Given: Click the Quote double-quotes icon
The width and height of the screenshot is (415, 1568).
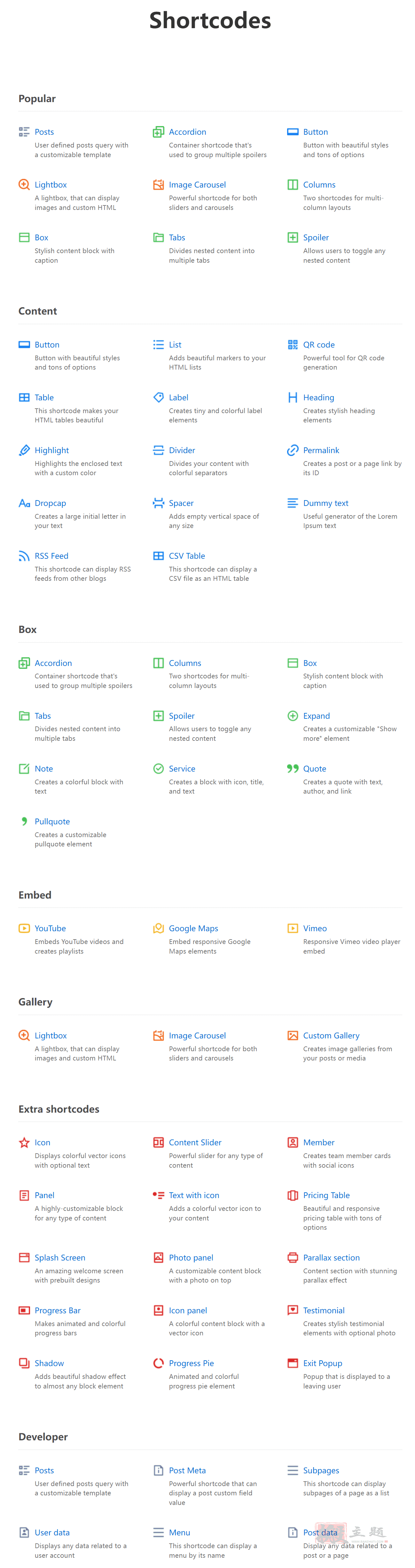Looking at the screenshot, I should [x=292, y=769].
